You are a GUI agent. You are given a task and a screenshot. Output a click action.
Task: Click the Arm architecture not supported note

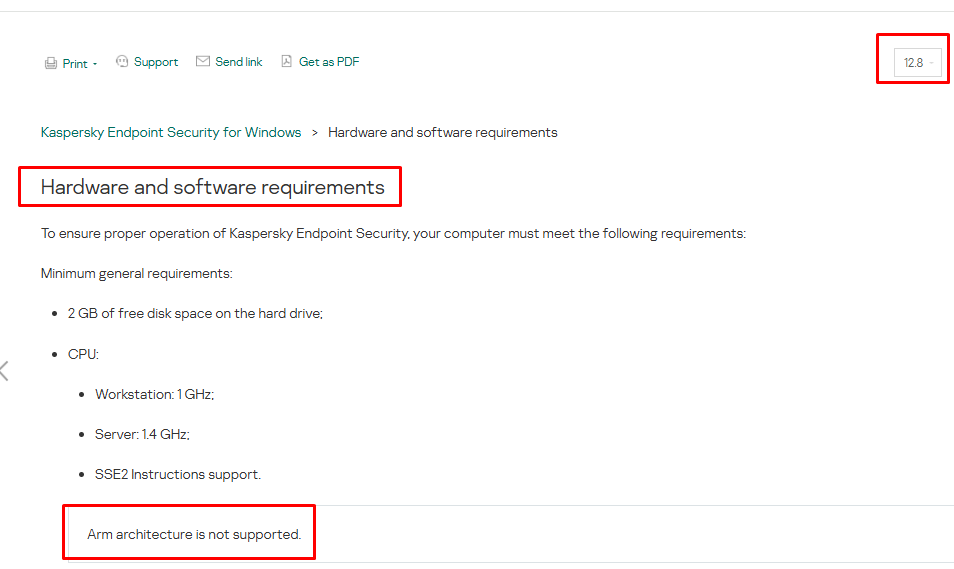[x=194, y=534]
